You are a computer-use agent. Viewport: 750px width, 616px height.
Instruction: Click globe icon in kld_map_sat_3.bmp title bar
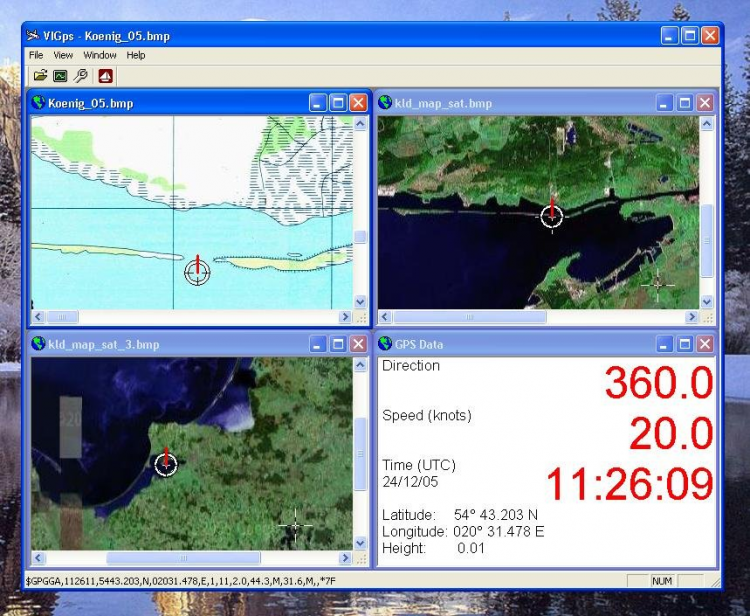click(39, 344)
